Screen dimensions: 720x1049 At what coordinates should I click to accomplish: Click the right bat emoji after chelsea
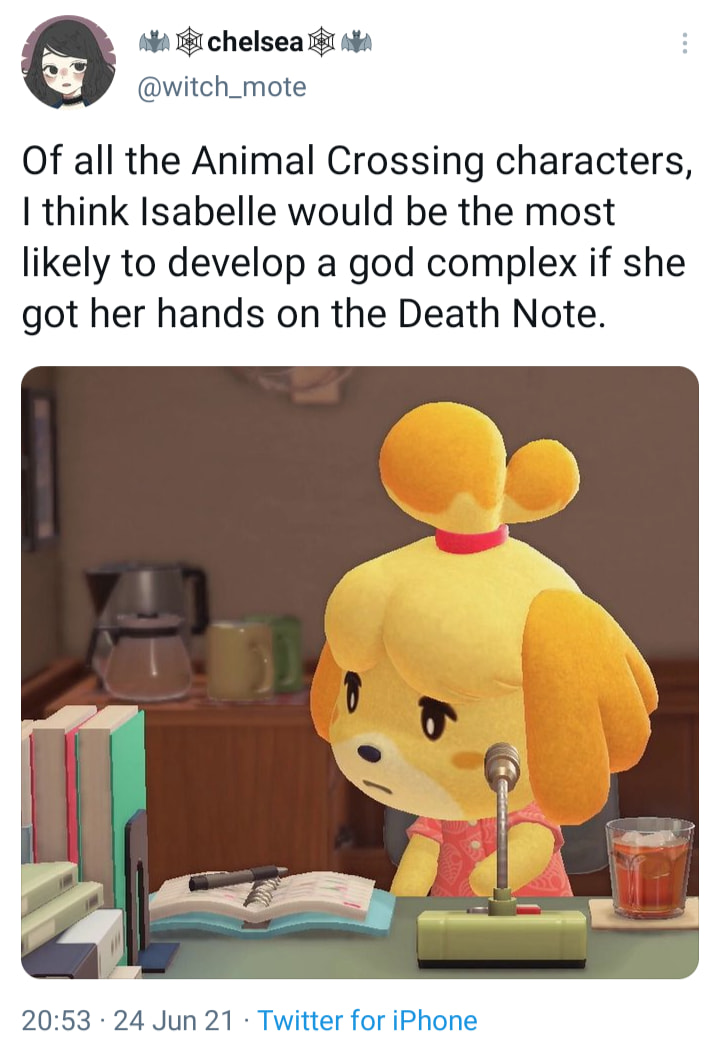[x=357, y=41]
